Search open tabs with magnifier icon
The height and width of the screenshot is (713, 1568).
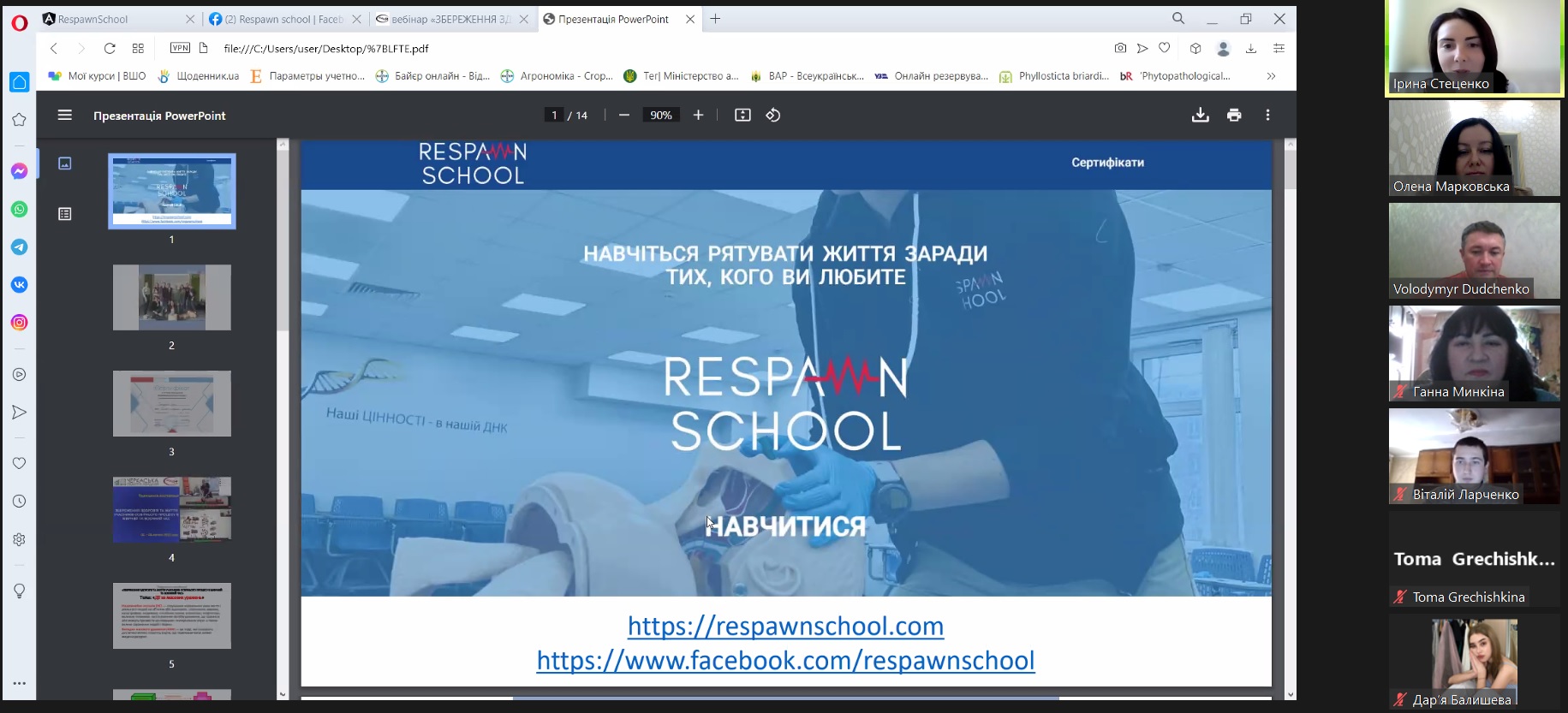(1178, 18)
